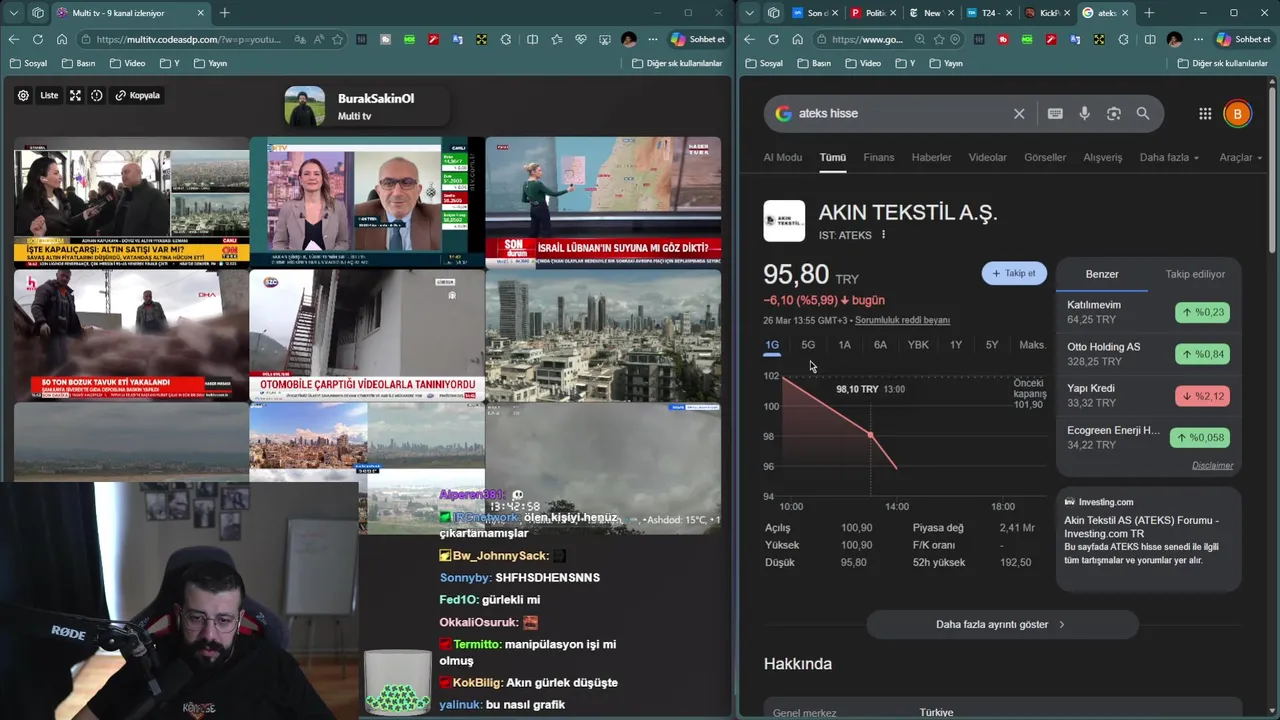Click the Kopyala copy button
1280x720 pixels.
click(x=138, y=95)
